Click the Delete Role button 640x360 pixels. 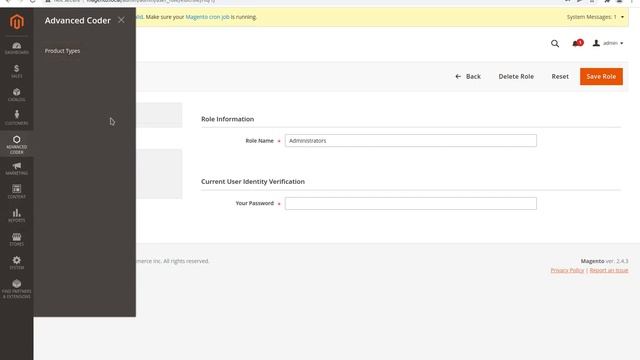(516, 76)
